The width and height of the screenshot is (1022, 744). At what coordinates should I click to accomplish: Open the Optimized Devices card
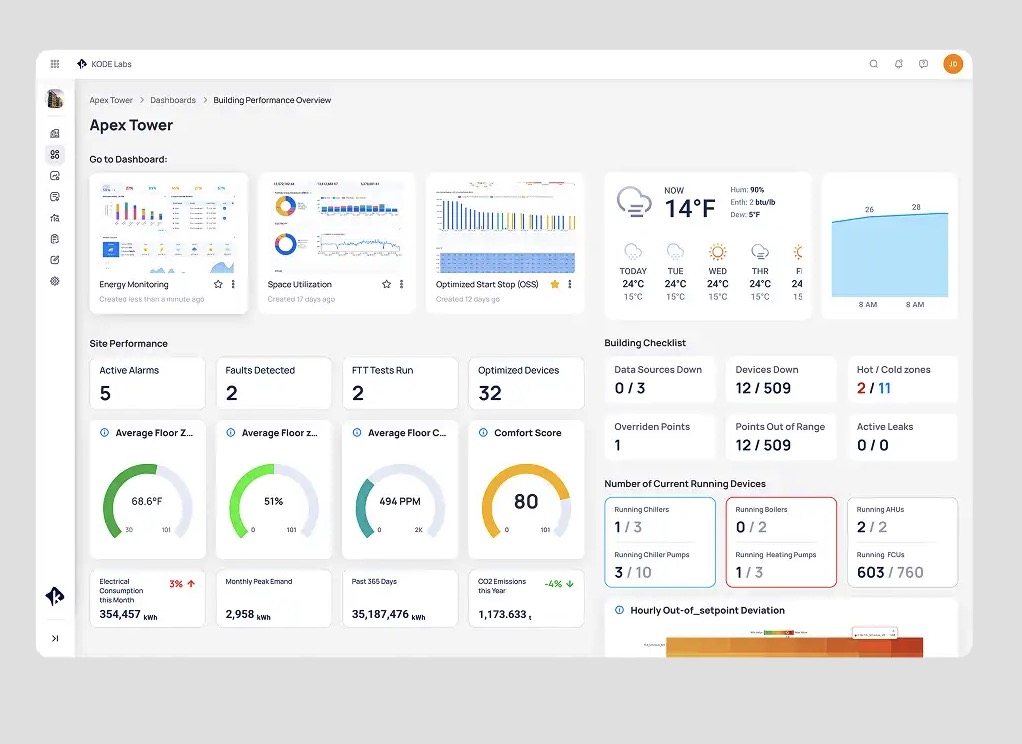click(526, 383)
